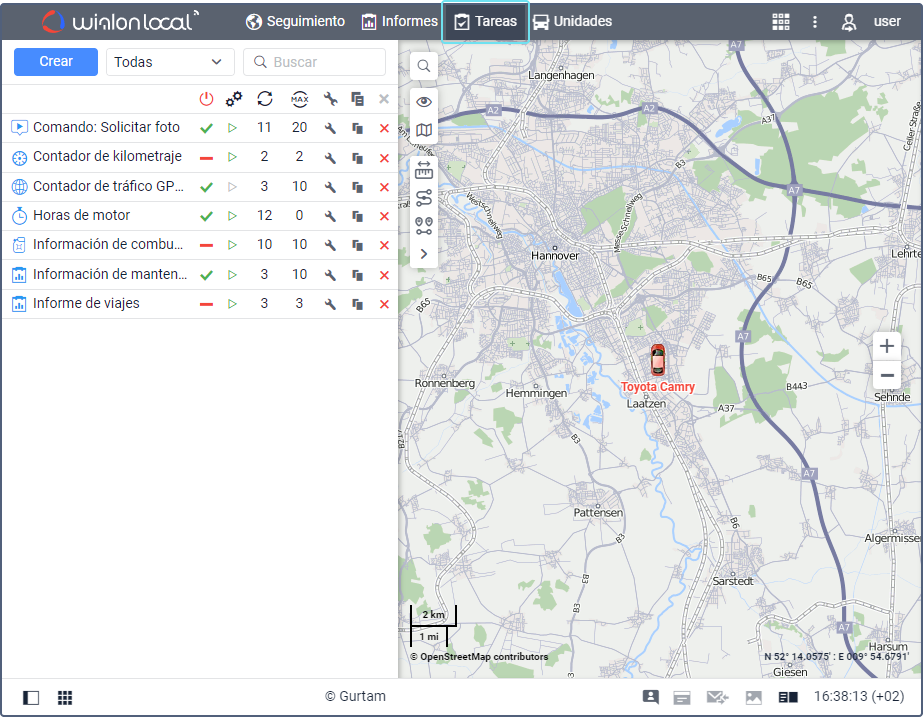Viewport: 923px width, 717px height.
Task: Go to the Unidades tab
Action: [x=572, y=21]
